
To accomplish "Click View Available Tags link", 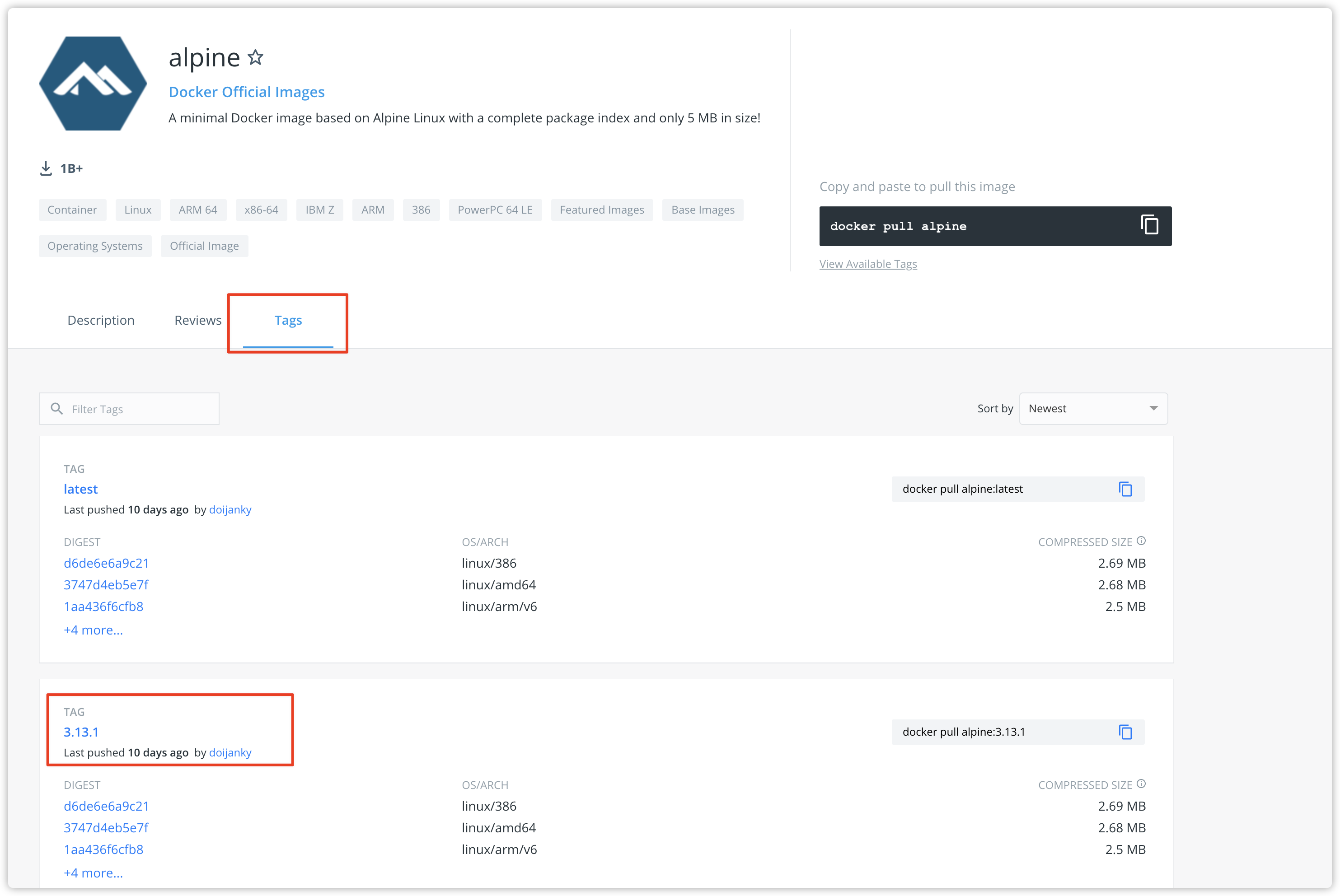I will coord(868,264).
